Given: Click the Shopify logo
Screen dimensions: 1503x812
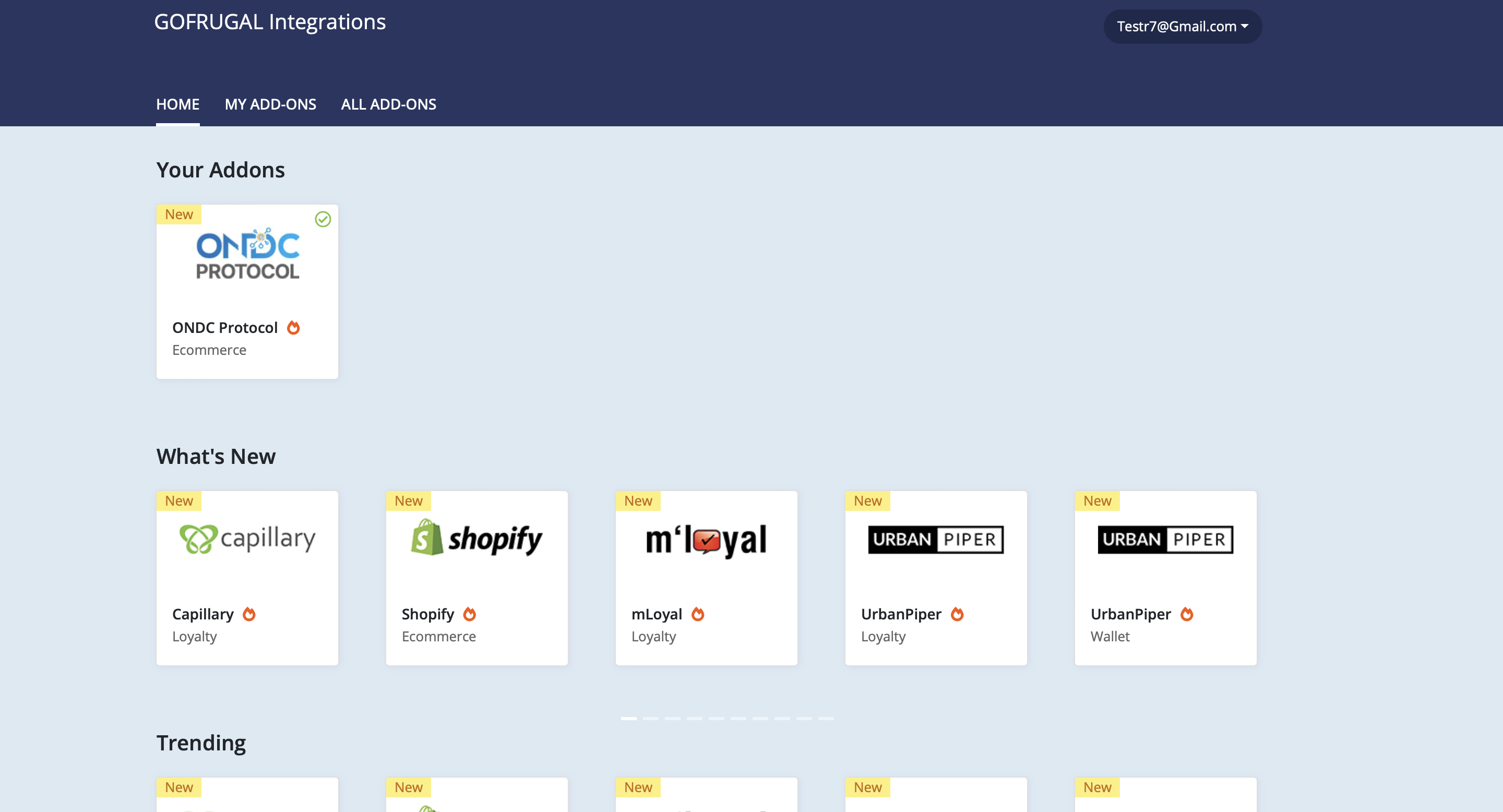Looking at the screenshot, I should [x=476, y=539].
